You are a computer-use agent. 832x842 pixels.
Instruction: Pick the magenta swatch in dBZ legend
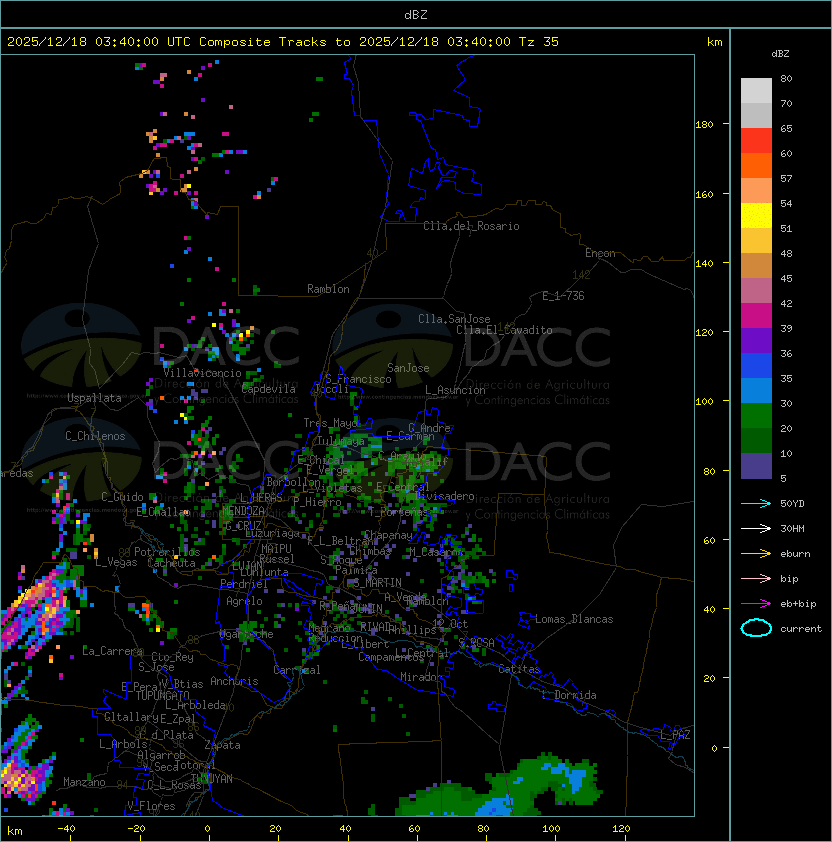pyautogui.click(x=756, y=316)
